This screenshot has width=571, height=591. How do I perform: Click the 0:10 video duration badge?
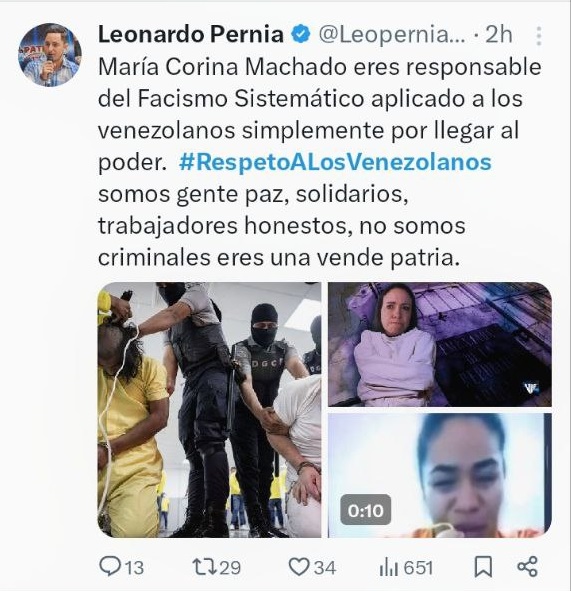click(x=365, y=510)
